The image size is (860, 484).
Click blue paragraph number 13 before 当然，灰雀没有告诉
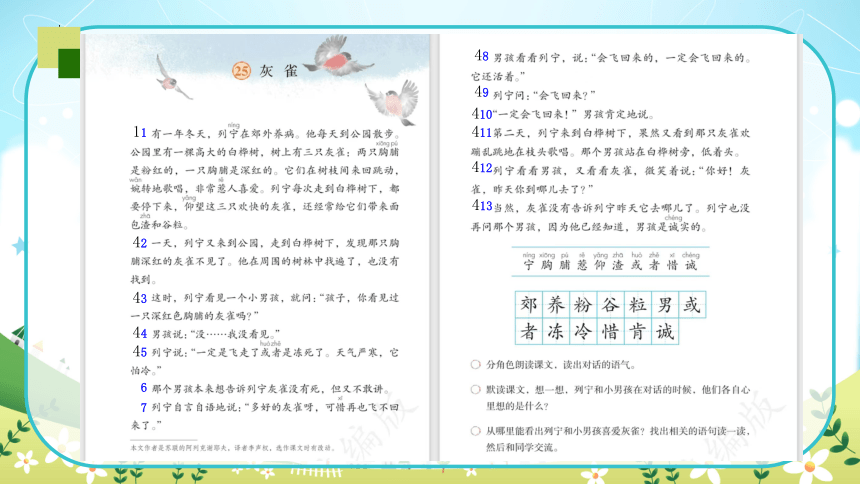[486, 206]
